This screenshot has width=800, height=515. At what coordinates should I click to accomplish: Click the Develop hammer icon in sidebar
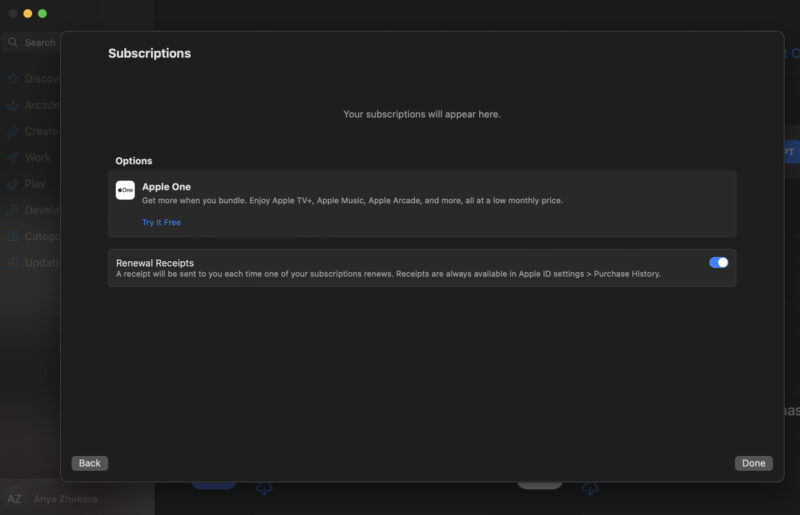pos(13,210)
